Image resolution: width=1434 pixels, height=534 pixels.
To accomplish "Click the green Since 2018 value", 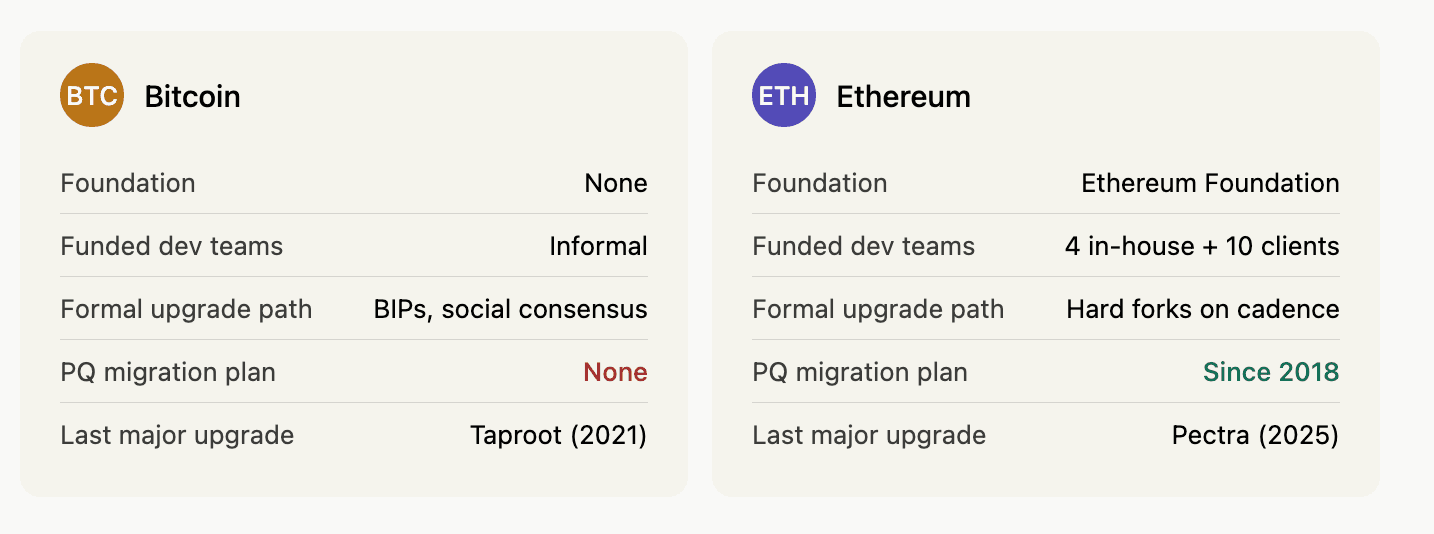I will 1270,372.
